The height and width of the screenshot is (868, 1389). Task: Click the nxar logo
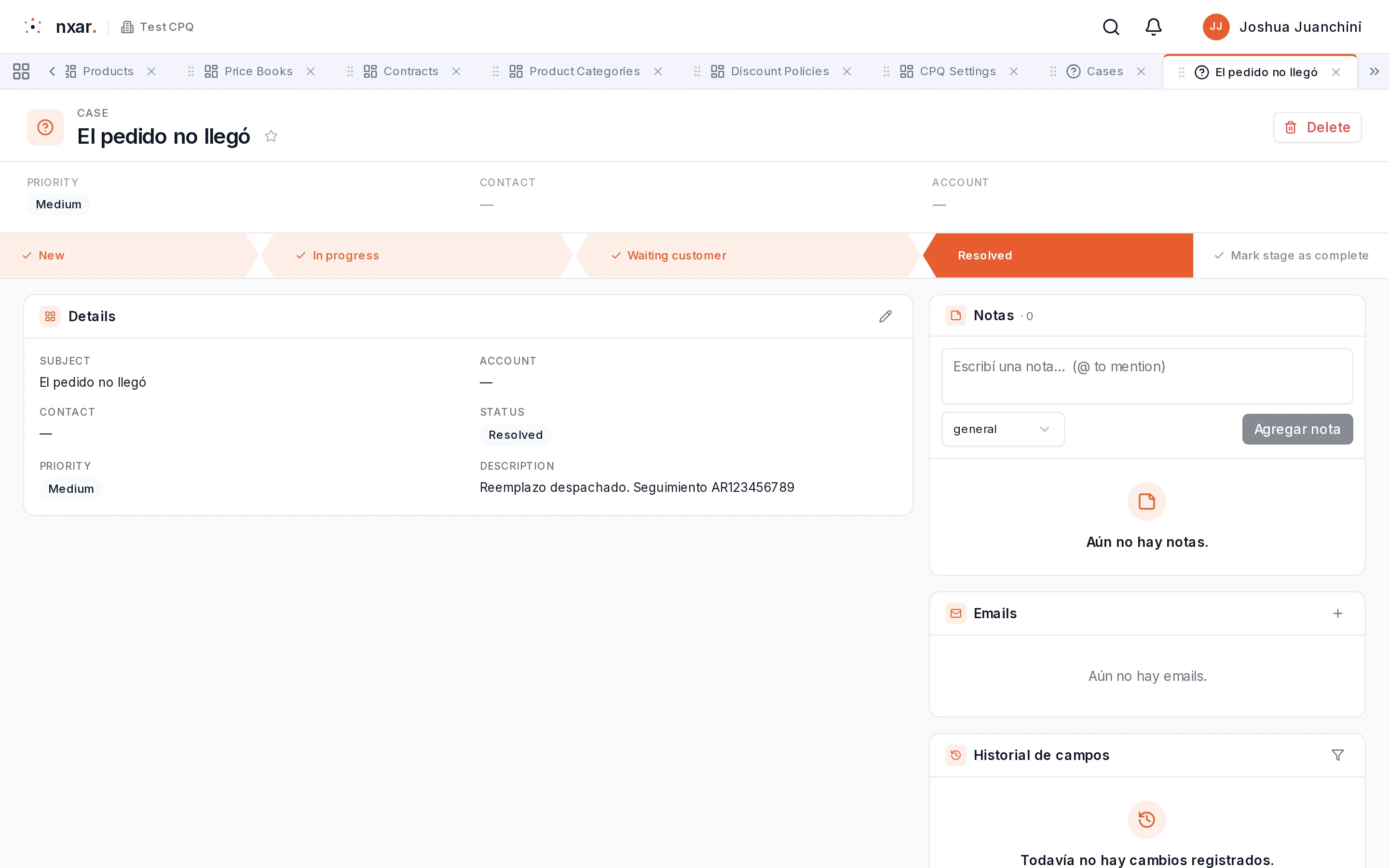[x=60, y=27]
